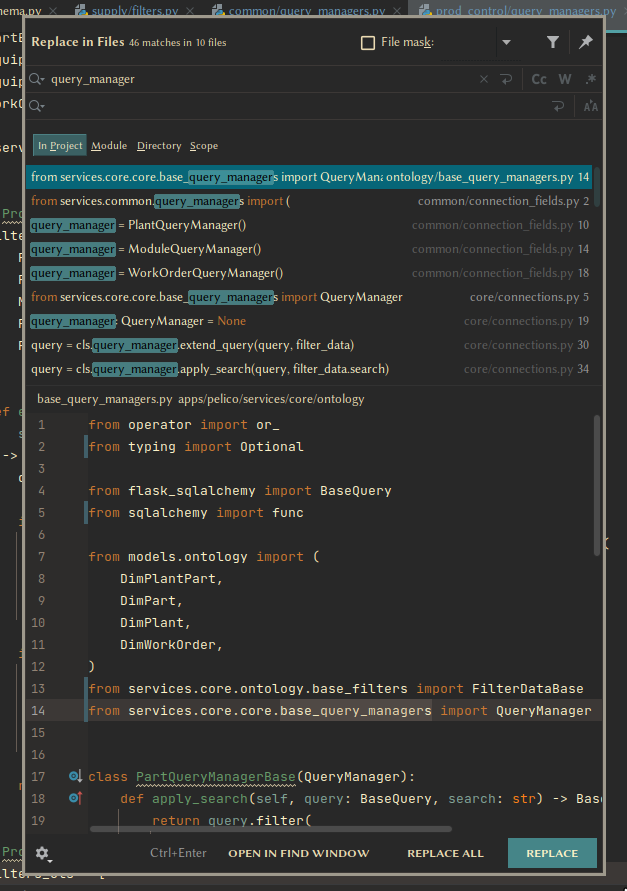Select WorkOrderQueryManager() result row
Screen dimensions: 627x891
(309, 273)
